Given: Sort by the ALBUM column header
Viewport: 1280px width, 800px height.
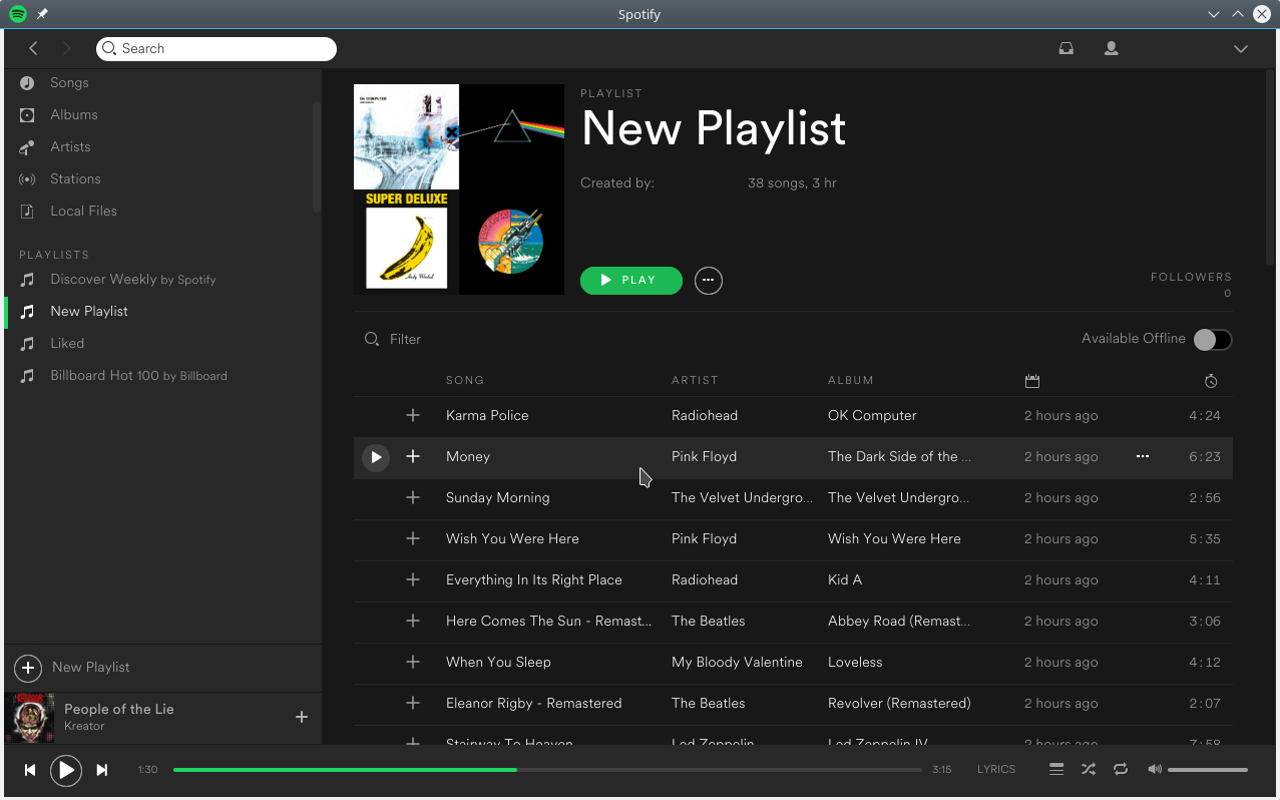Looking at the screenshot, I should tap(851, 380).
